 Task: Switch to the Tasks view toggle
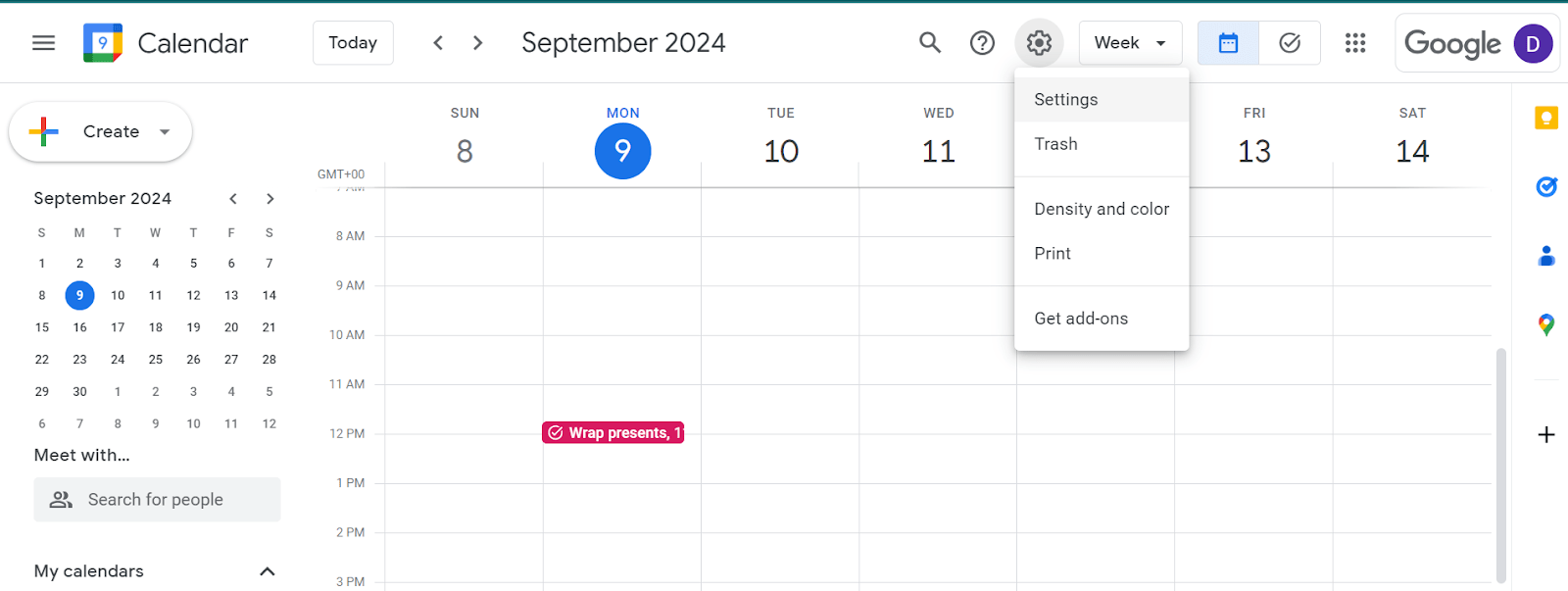click(1290, 43)
